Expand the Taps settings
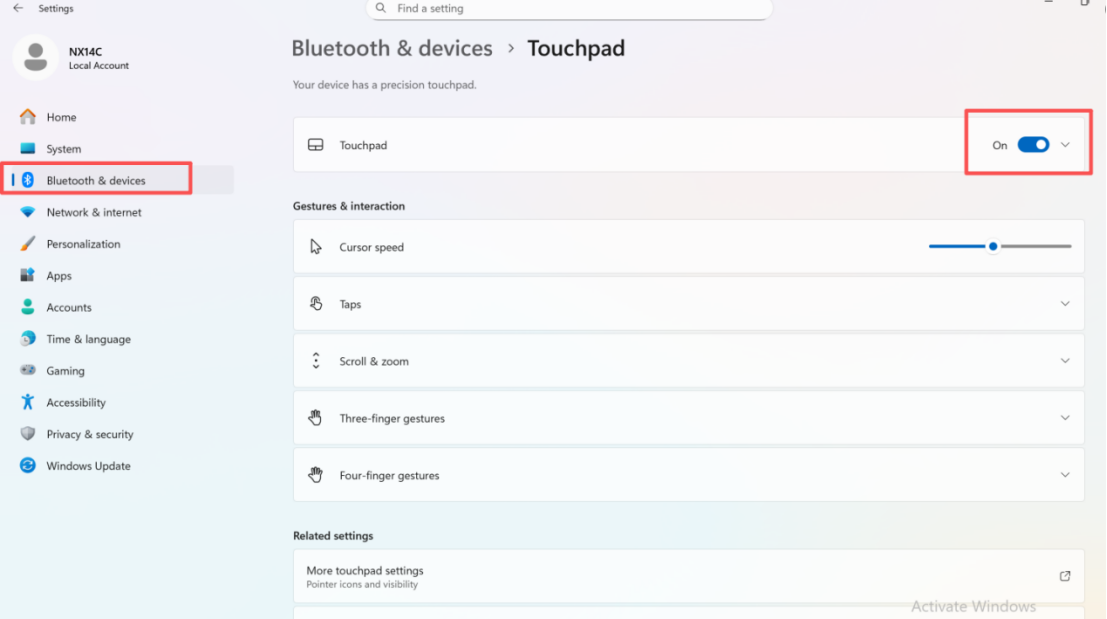The width and height of the screenshot is (1107, 619). pyautogui.click(x=1065, y=304)
